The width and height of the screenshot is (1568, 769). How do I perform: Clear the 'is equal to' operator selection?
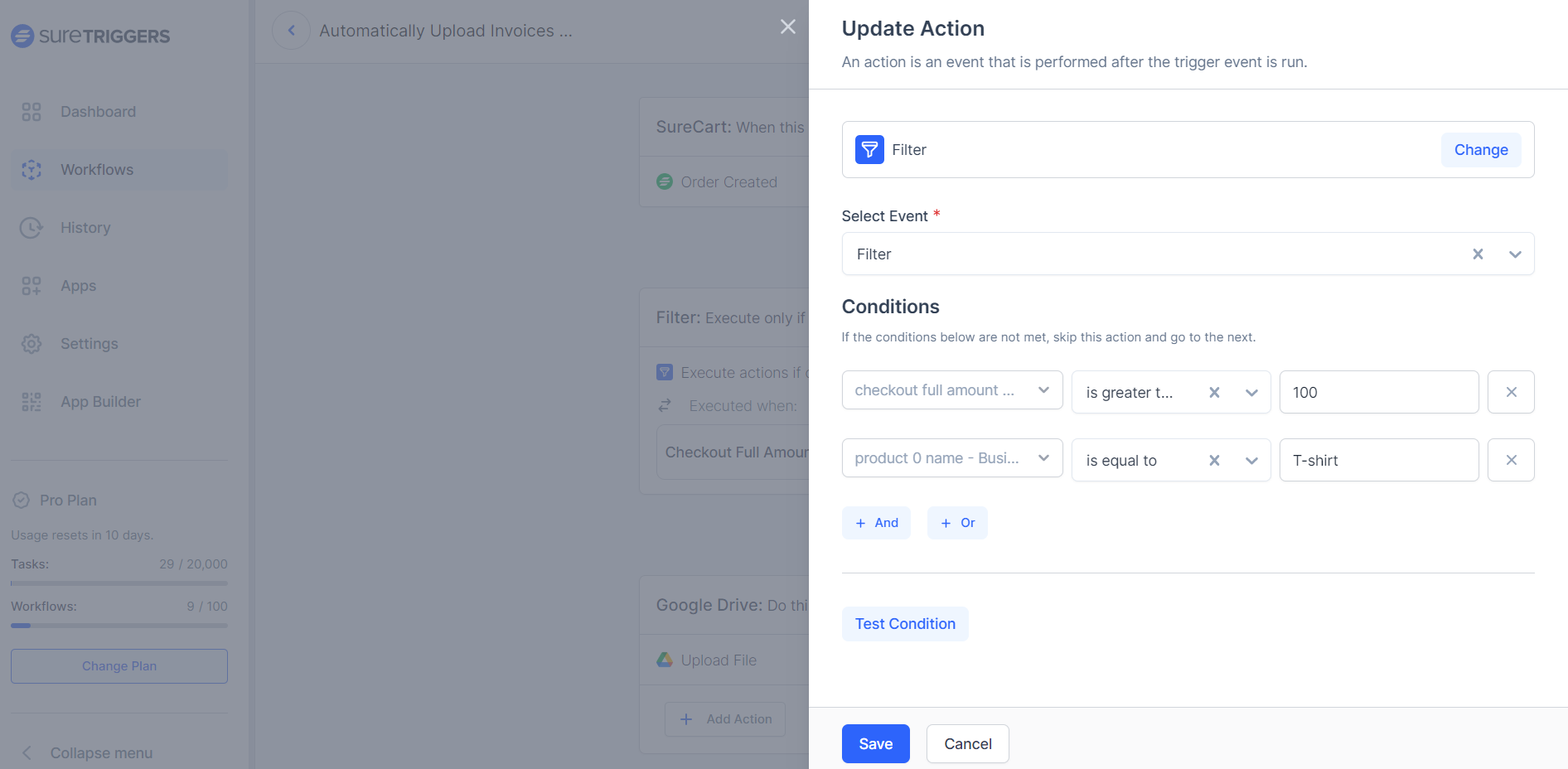[1214, 461]
